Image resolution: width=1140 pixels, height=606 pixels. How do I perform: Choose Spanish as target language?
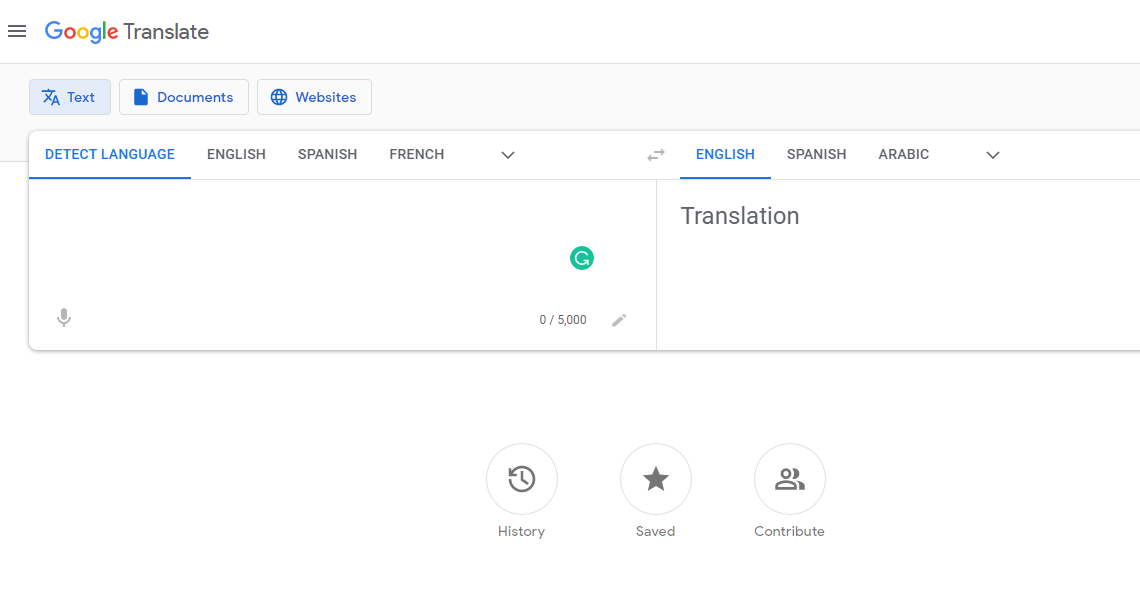pos(816,154)
